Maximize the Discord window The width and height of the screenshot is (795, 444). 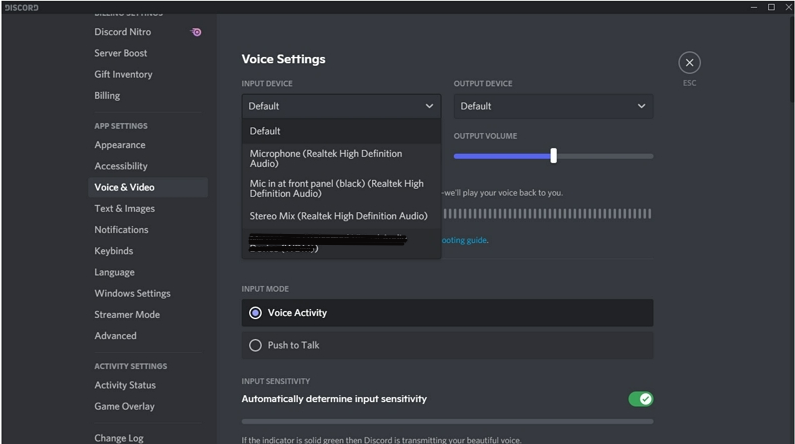pos(771,7)
